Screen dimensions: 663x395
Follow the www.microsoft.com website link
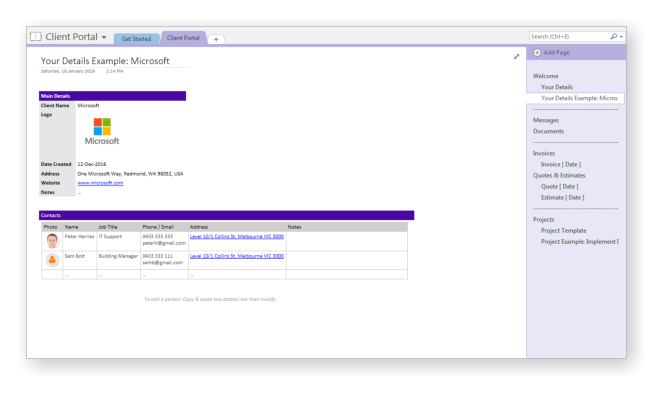click(x=100, y=183)
